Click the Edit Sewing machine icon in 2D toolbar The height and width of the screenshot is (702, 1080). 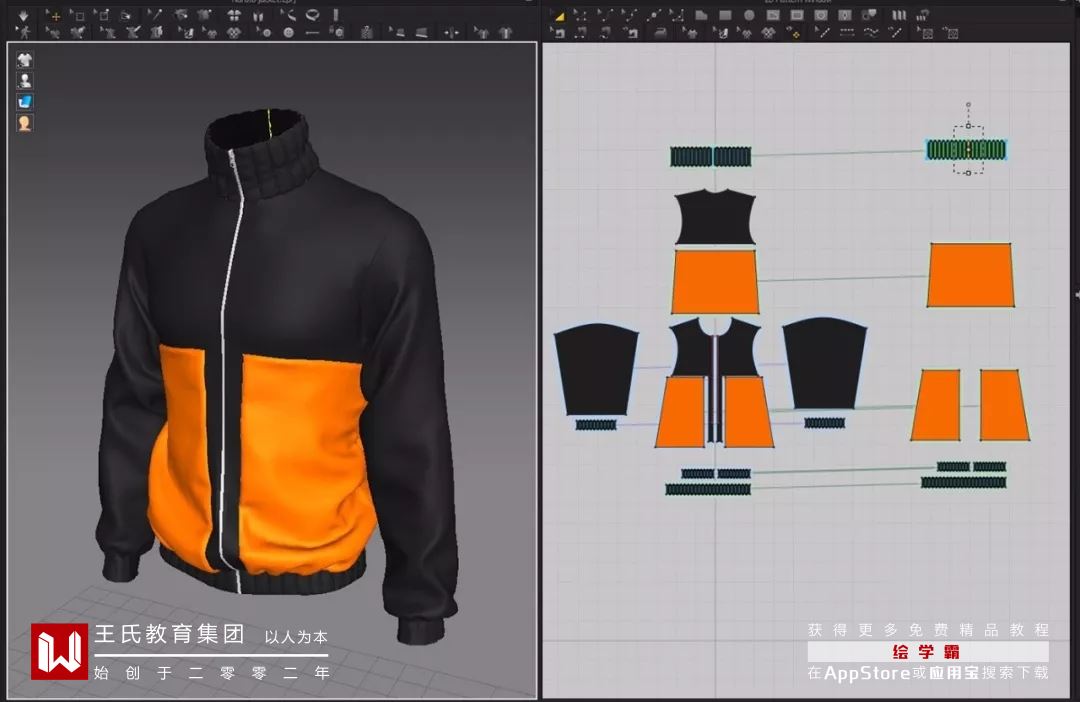pyautogui.click(x=559, y=32)
